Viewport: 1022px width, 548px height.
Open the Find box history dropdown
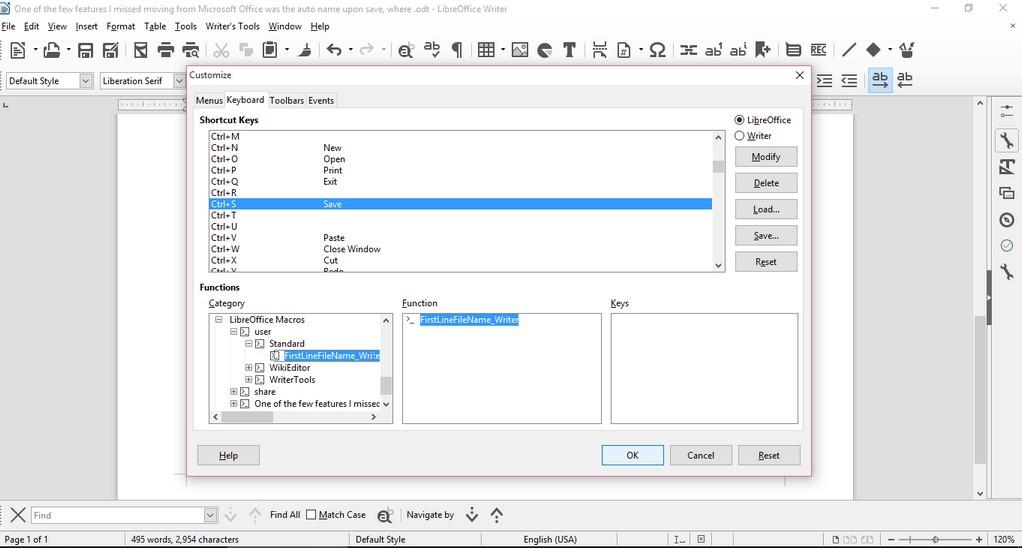(x=210, y=515)
